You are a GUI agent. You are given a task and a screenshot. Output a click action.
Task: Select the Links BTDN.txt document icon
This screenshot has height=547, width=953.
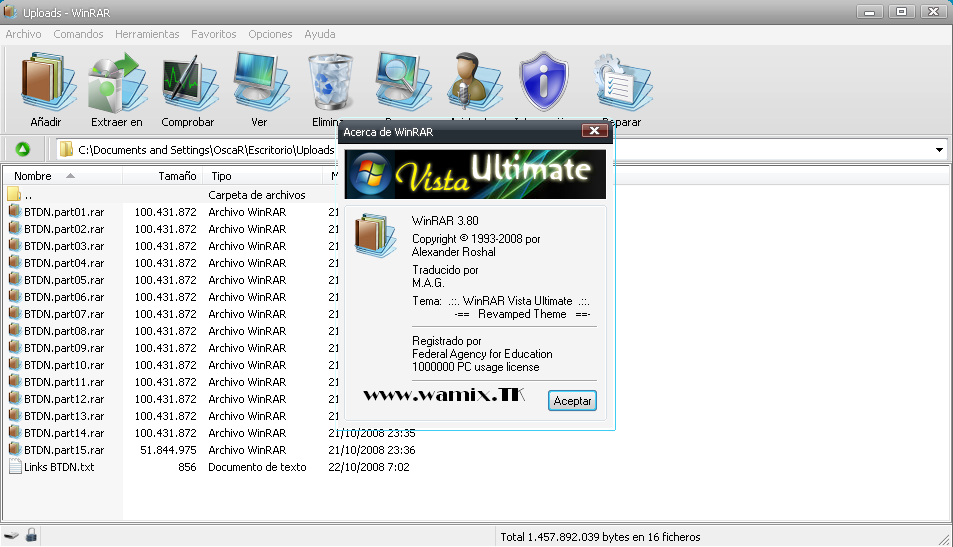pos(15,467)
